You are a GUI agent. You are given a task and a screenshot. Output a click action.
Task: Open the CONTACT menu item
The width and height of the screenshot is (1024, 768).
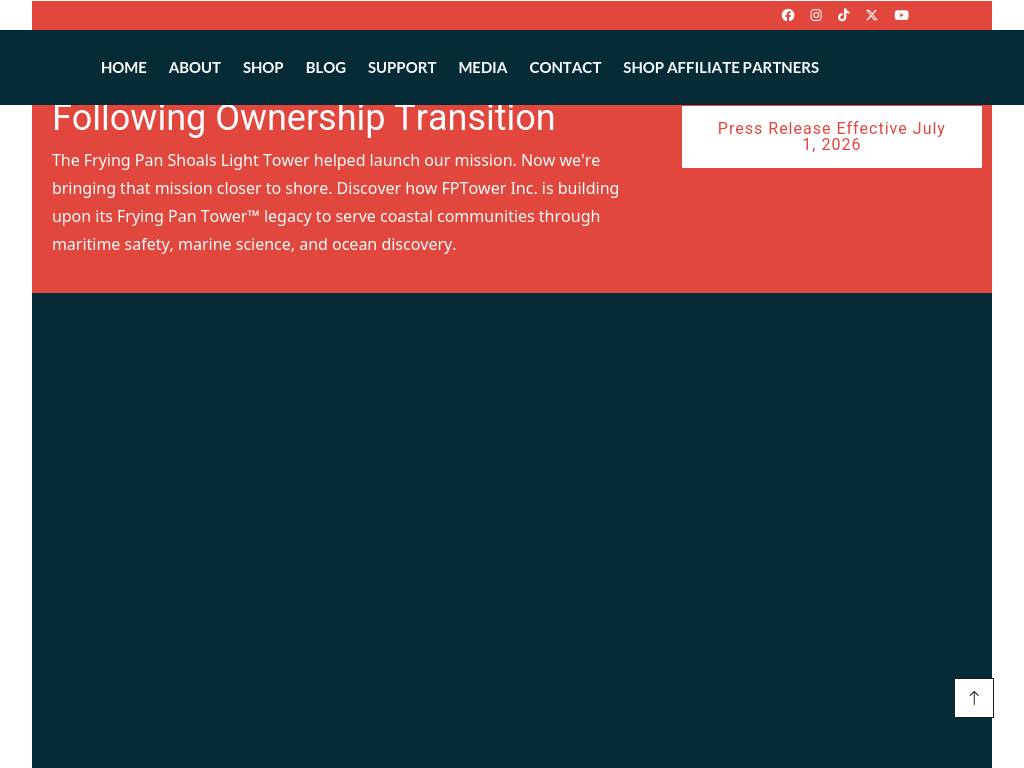pyautogui.click(x=565, y=67)
